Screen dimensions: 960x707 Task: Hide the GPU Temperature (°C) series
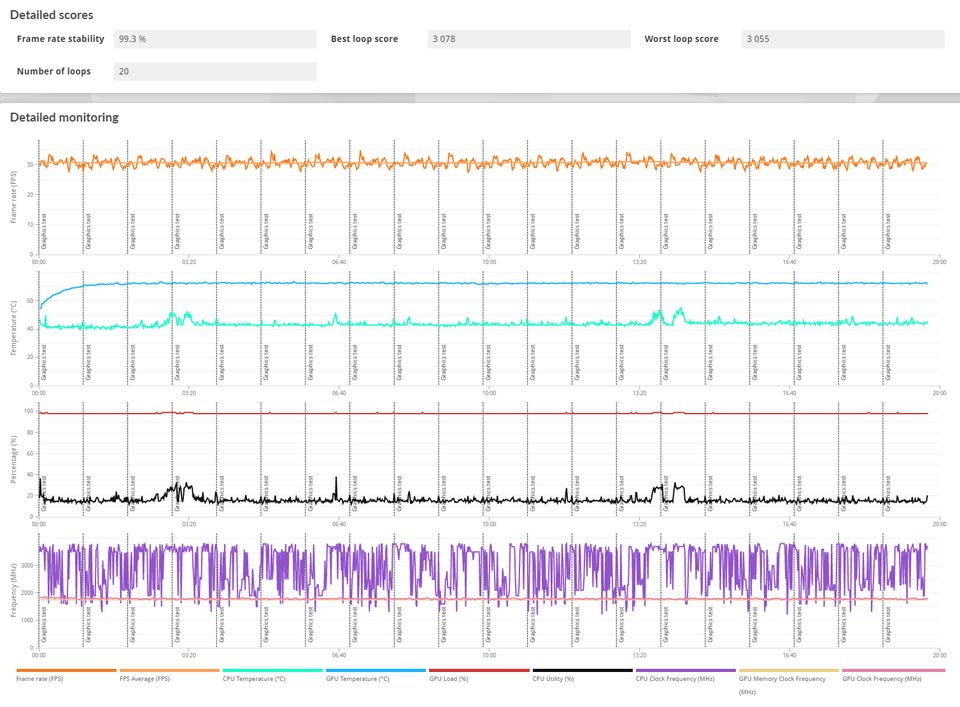(375, 671)
